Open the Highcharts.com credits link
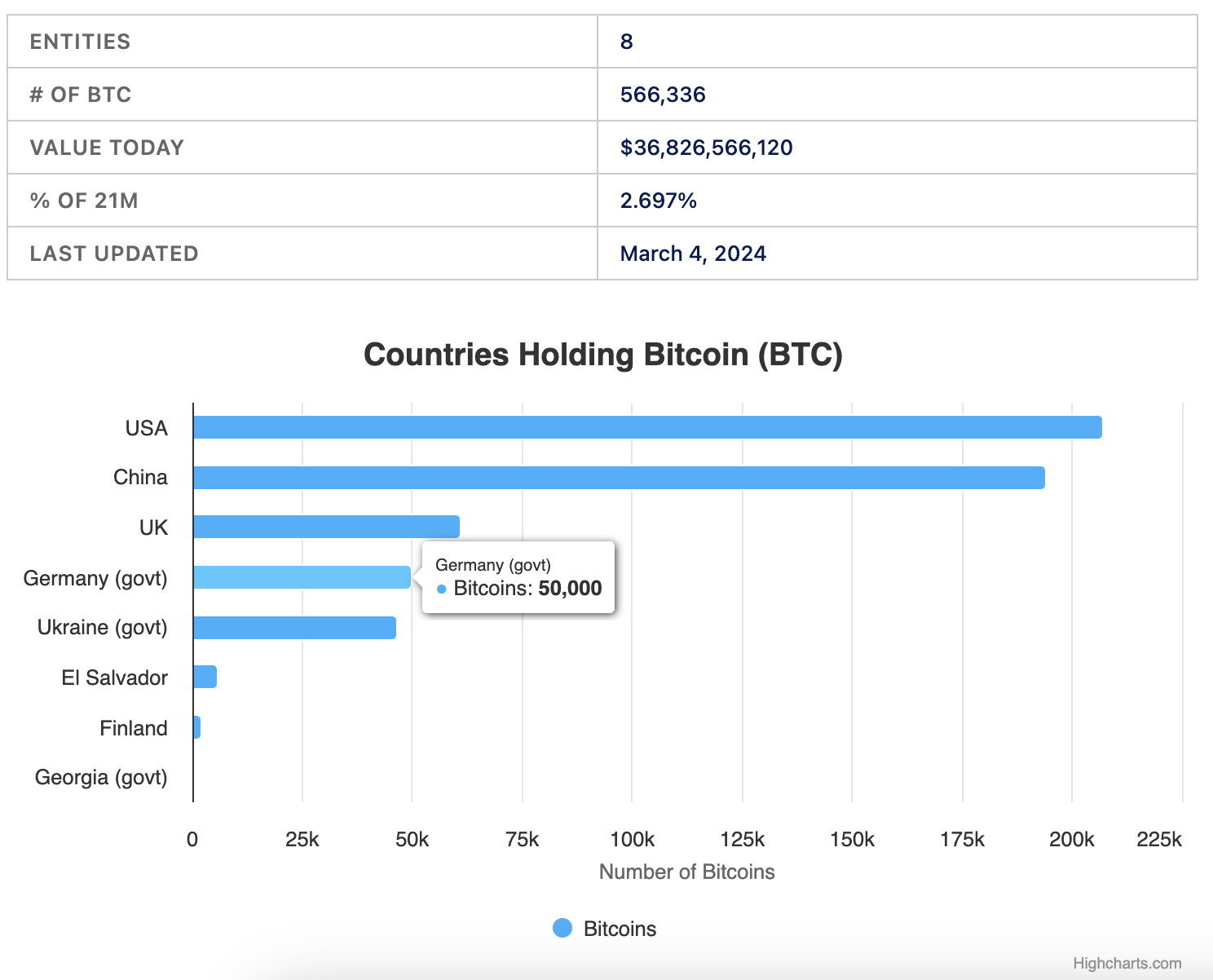 pos(1127,963)
